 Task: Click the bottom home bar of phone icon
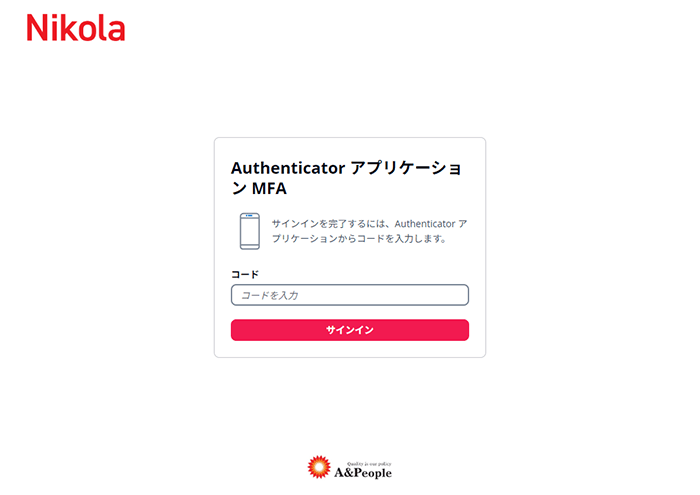point(250,246)
